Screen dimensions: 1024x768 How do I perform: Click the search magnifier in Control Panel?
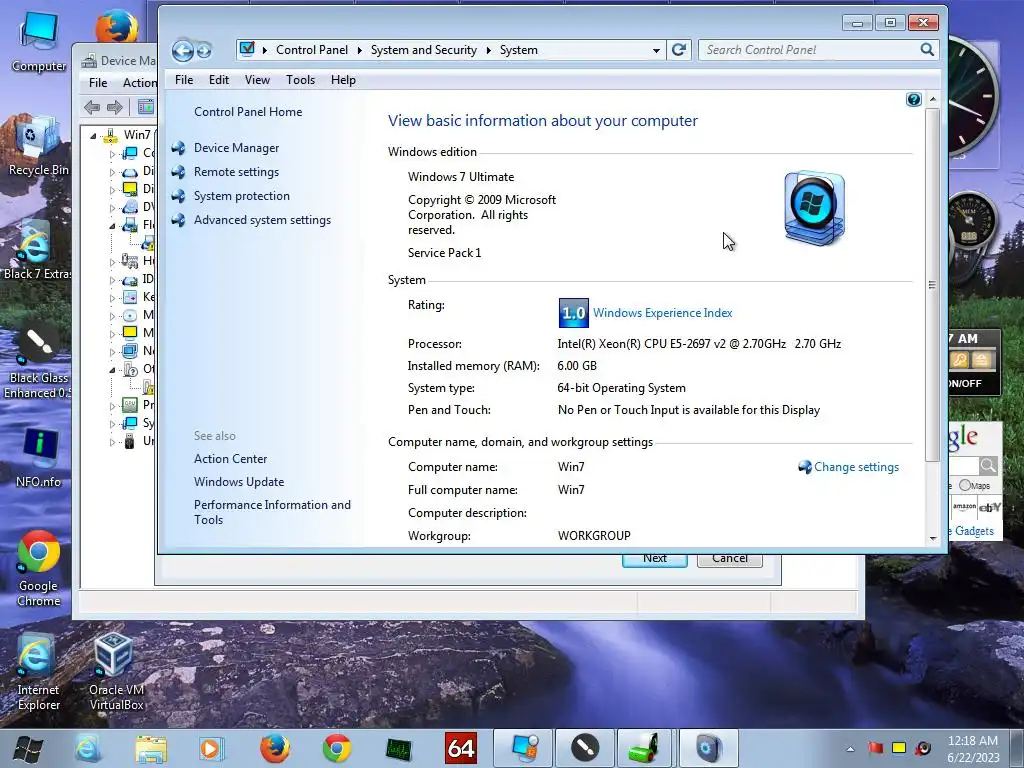click(x=927, y=50)
